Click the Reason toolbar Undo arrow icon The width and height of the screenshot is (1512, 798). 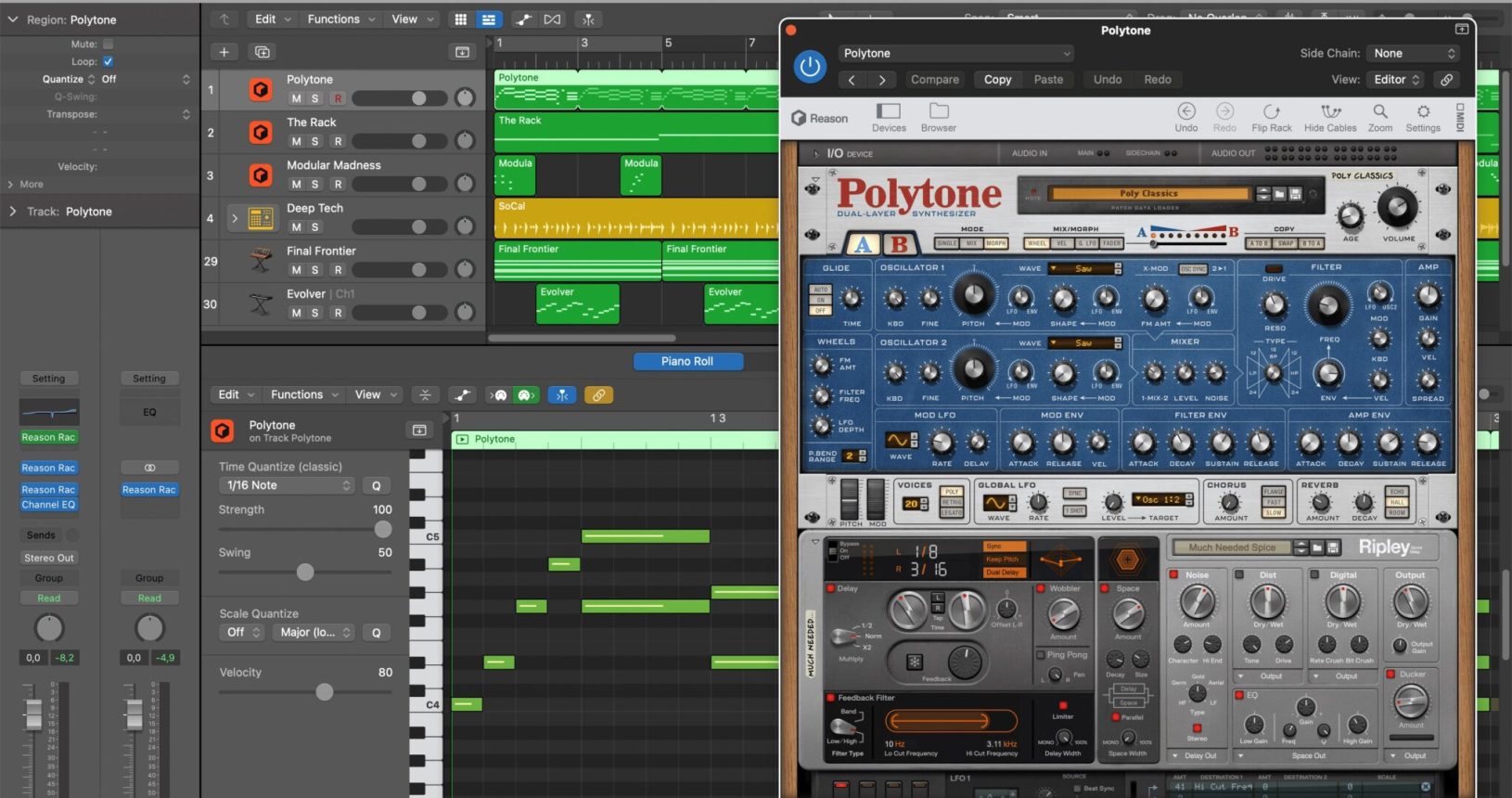(x=1186, y=111)
